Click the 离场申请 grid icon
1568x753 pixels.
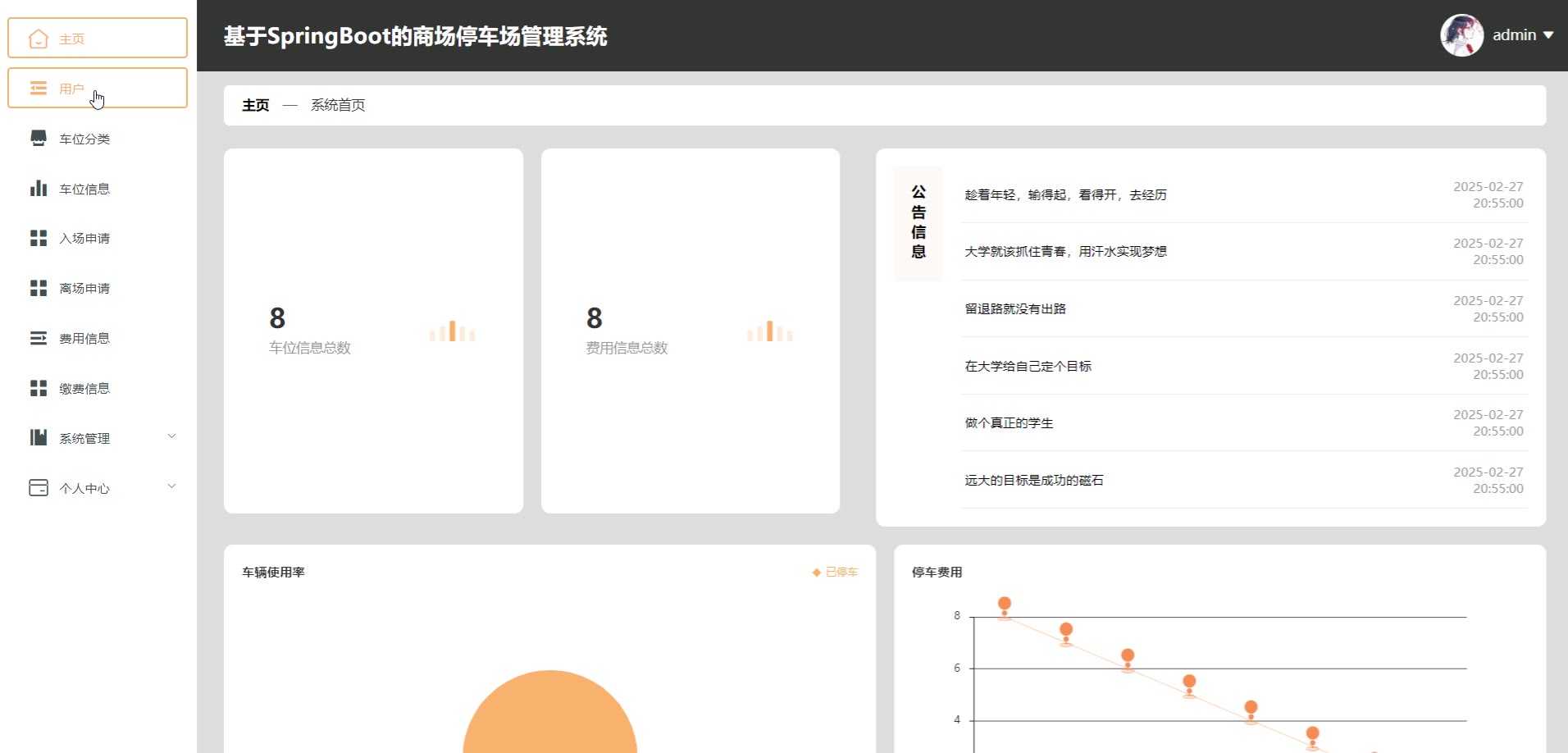[x=39, y=288]
